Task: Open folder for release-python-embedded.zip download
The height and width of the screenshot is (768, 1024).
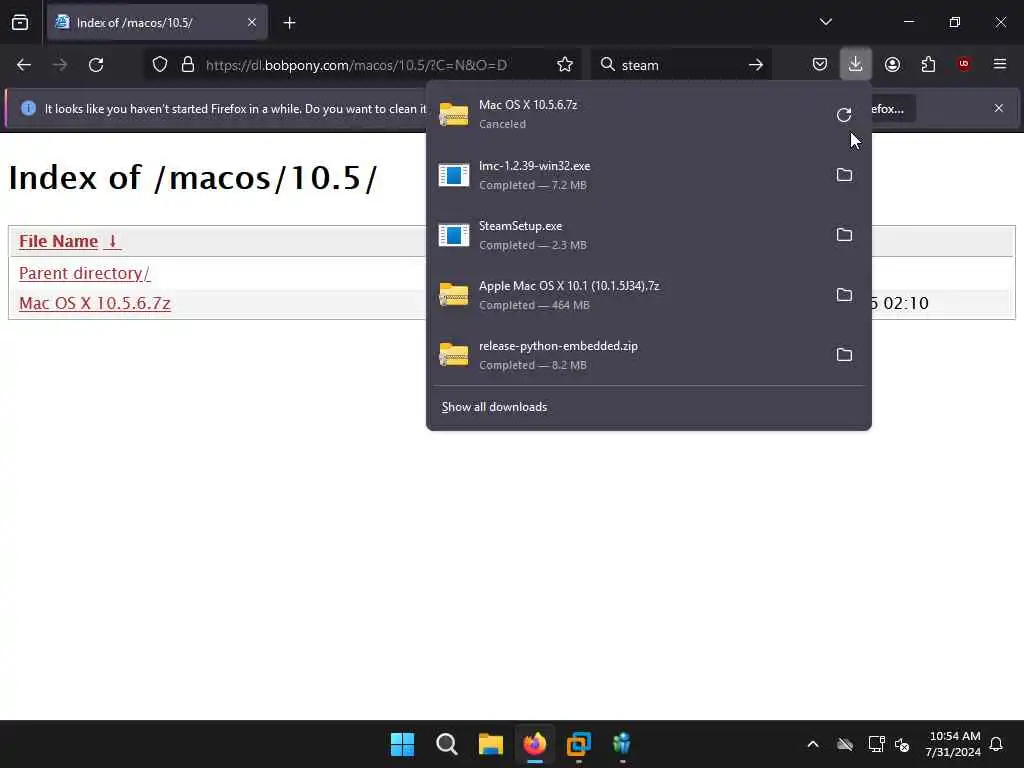Action: pos(844,355)
